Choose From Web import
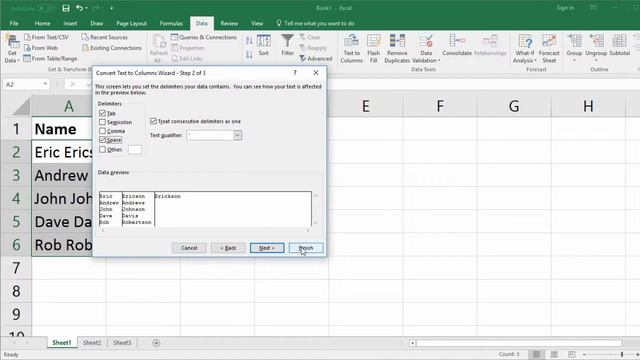 tap(41, 48)
